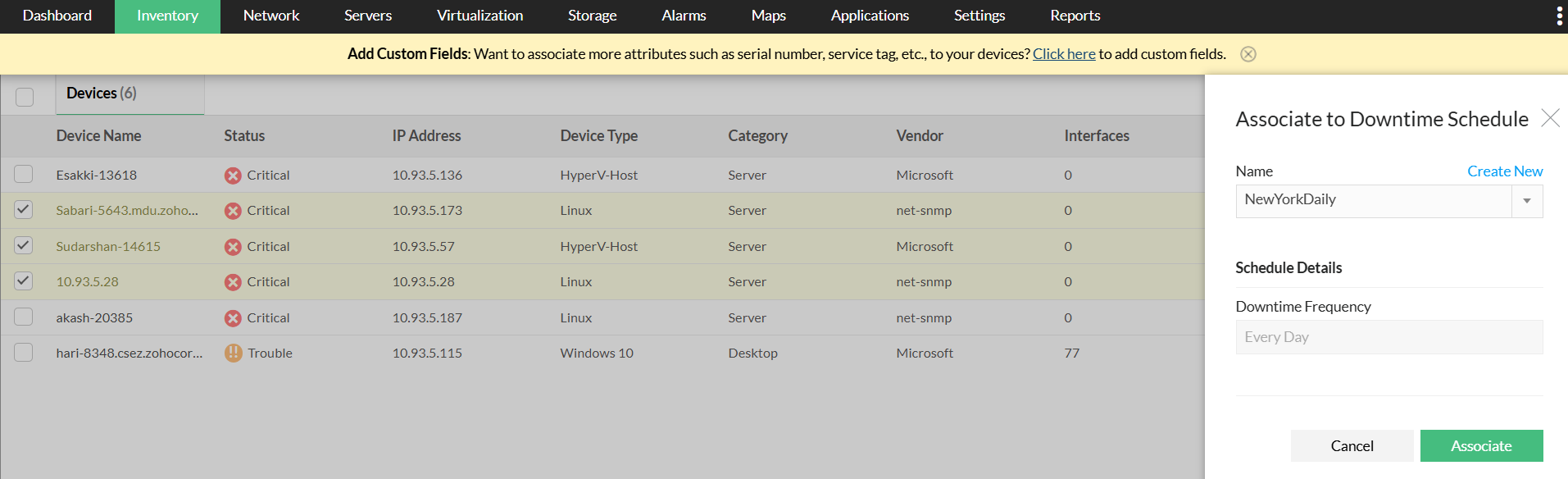Screen dimensions: 1568x479
Task: Click the Downtime Frequency Every Day field
Action: tap(1388, 337)
